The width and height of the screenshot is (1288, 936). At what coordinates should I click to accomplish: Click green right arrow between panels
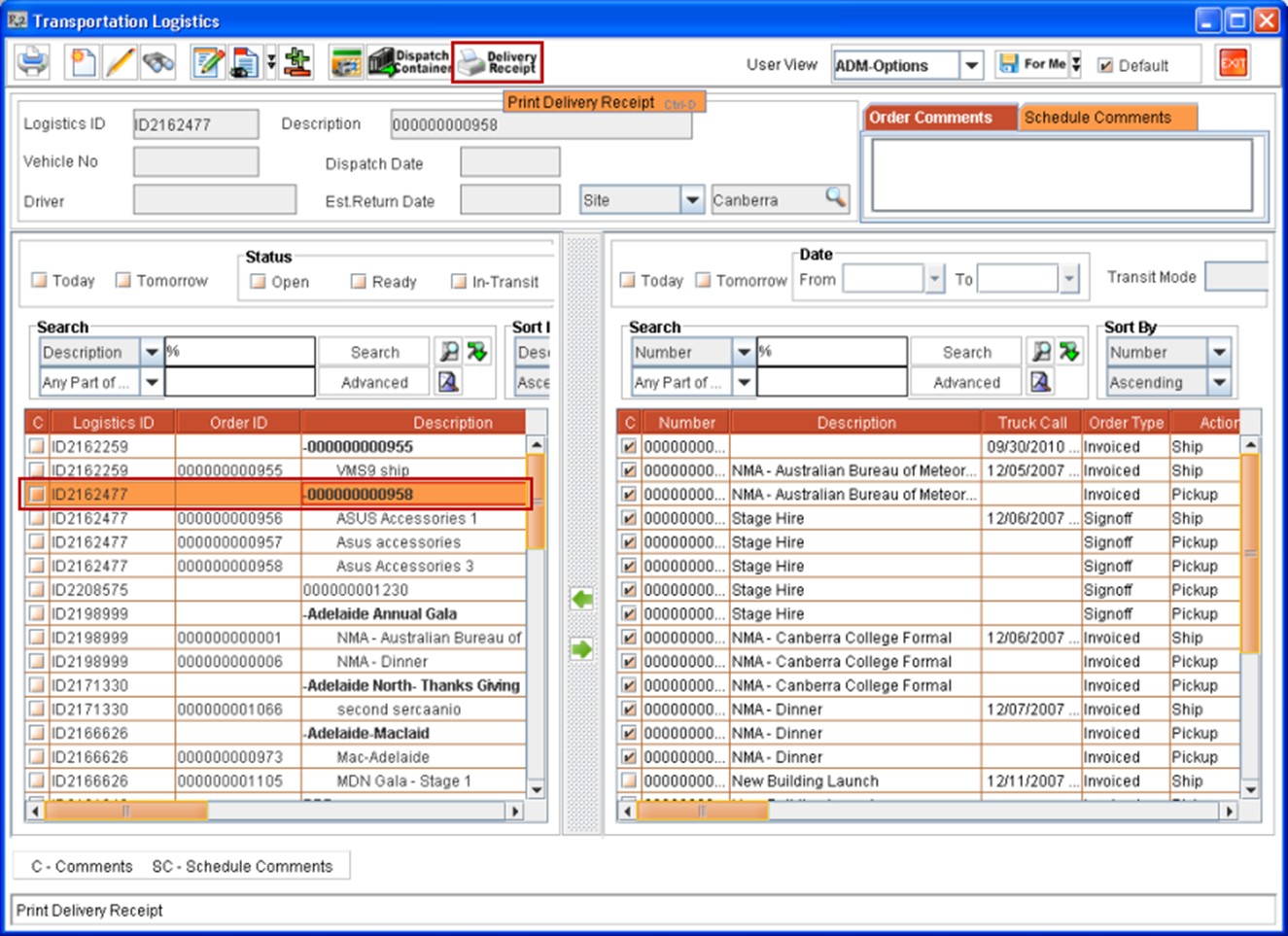pyautogui.click(x=581, y=648)
